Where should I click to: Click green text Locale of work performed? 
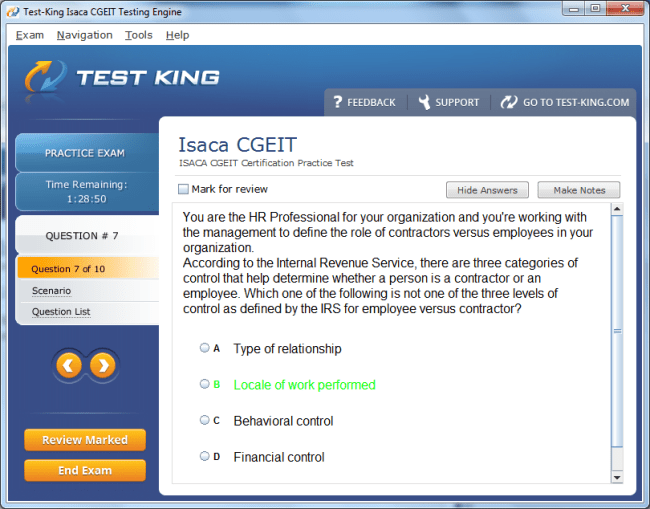click(x=305, y=385)
